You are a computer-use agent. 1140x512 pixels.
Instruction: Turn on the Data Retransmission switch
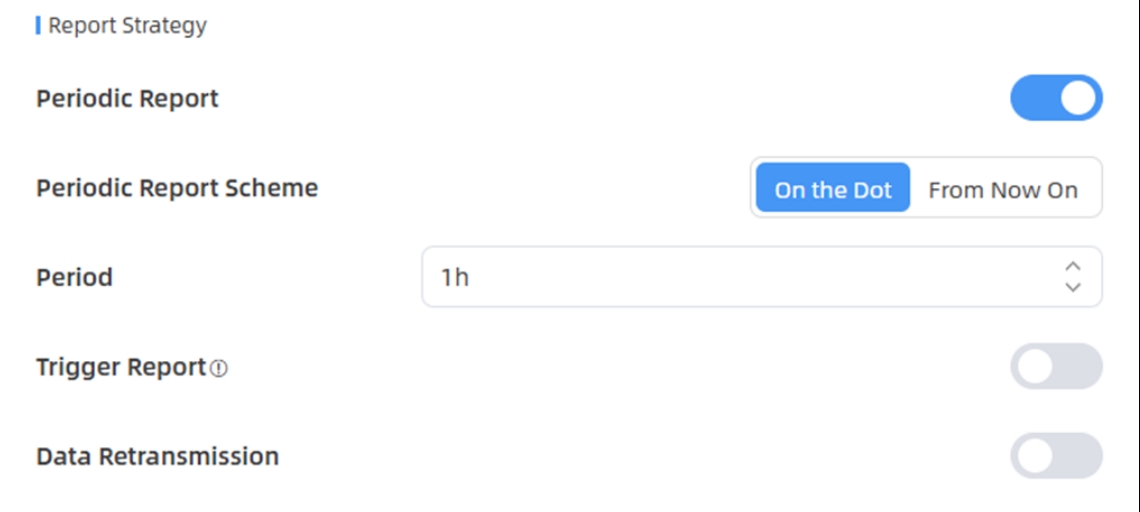pos(1056,456)
